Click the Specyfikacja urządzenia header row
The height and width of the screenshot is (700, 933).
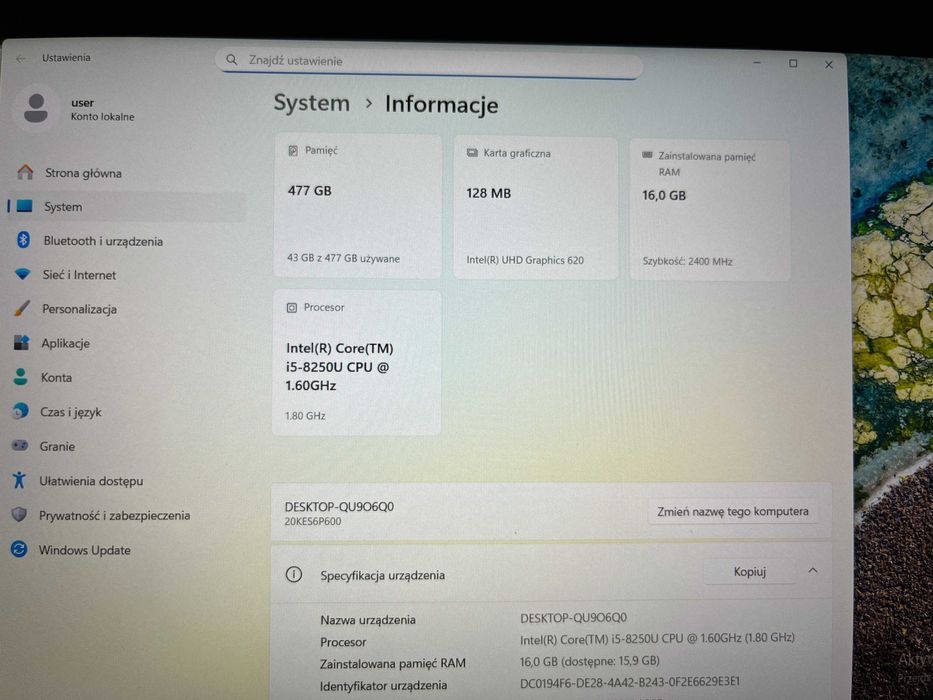(x=551, y=572)
